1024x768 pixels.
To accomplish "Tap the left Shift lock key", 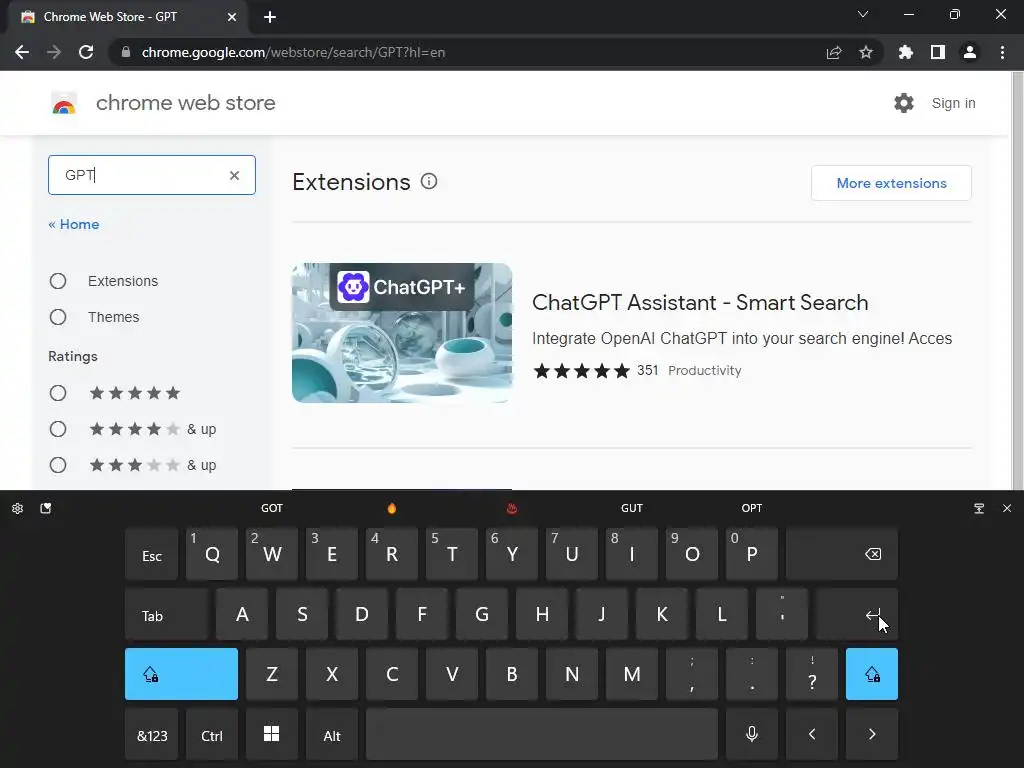I will point(182,674).
